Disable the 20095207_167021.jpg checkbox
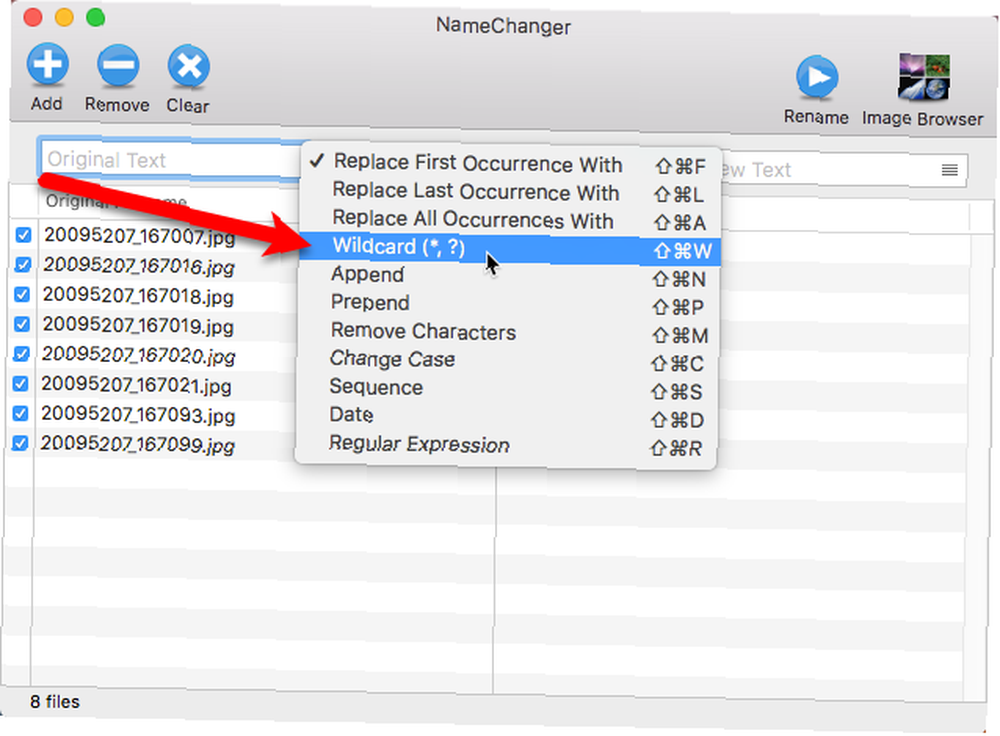The image size is (1000, 736). [x=21, y=383]
